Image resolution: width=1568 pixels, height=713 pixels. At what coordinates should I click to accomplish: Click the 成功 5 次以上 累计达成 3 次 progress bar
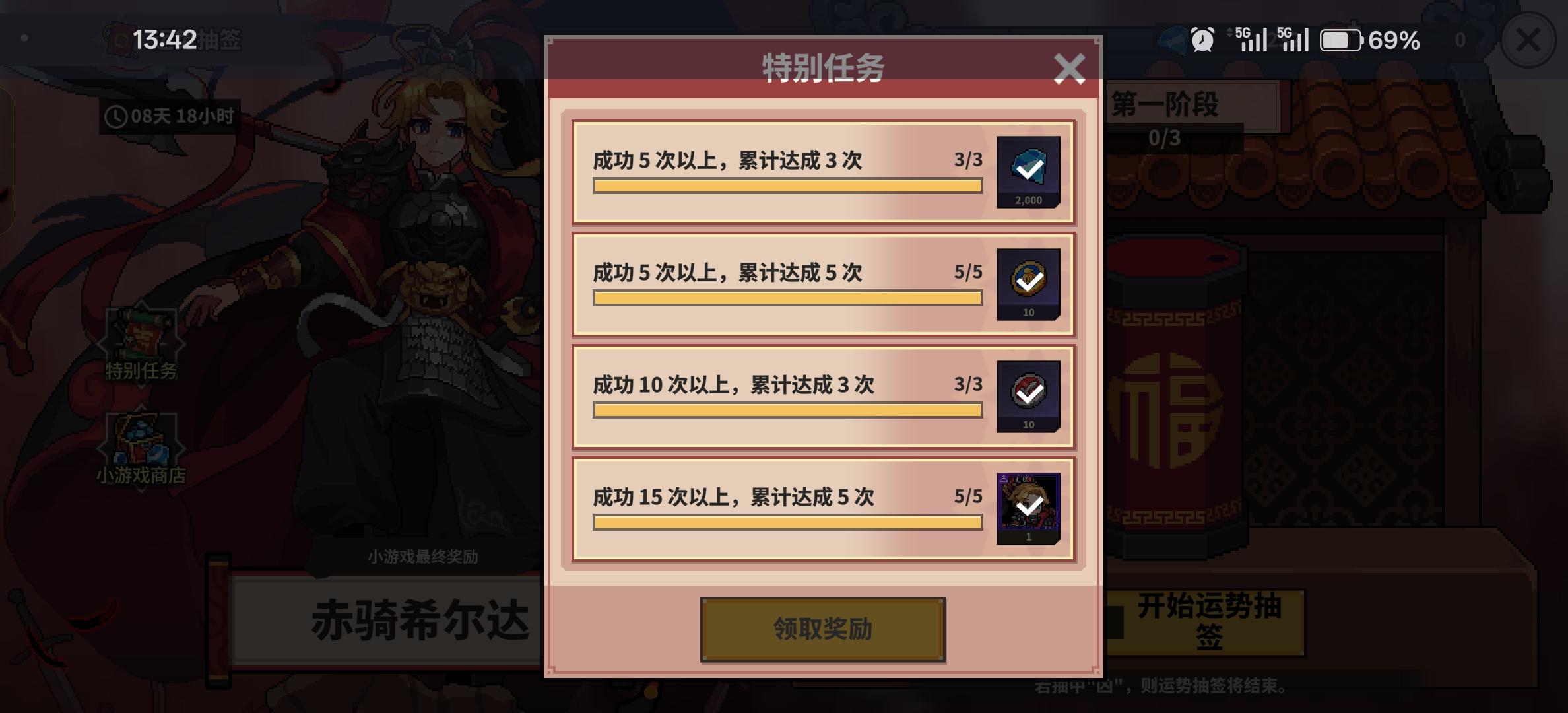(787, 186)
